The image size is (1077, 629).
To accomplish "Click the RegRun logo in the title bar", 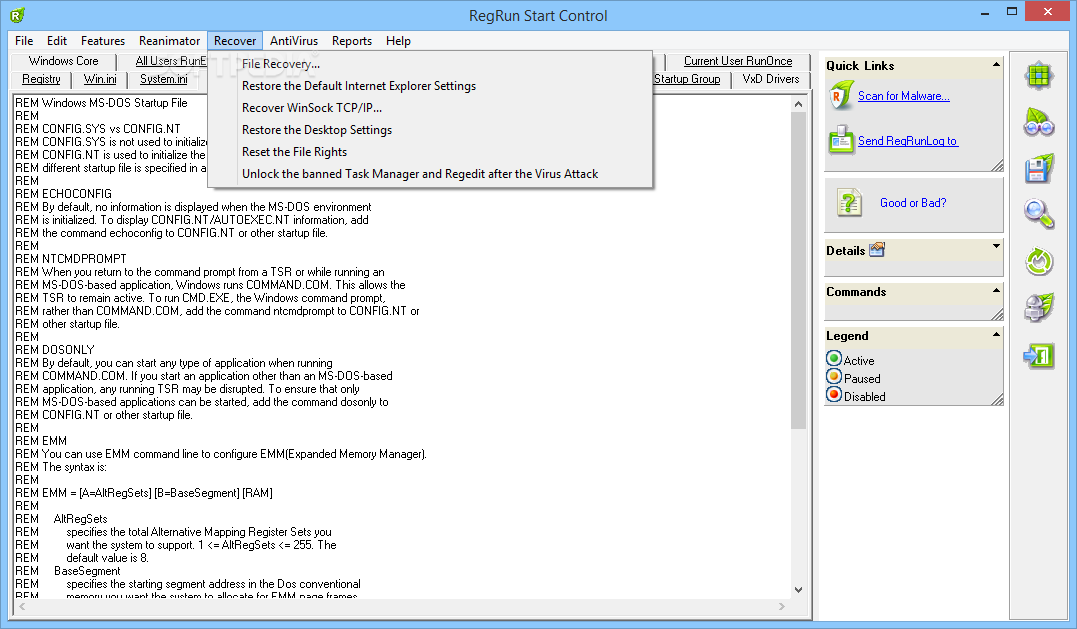I will coord(17,14).
